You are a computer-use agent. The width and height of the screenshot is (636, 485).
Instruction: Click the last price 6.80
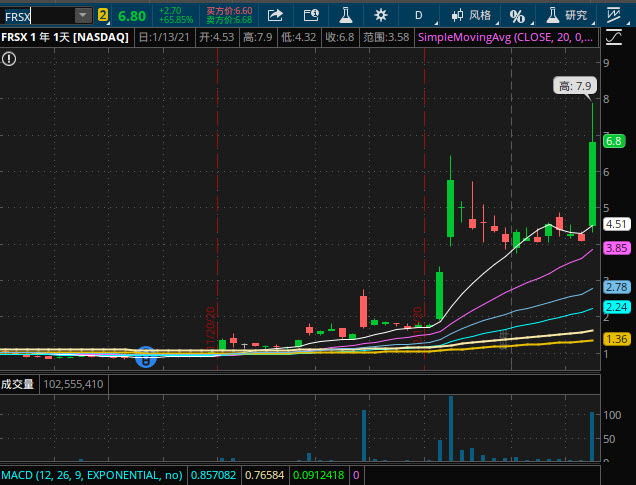(x=132, y=16)
